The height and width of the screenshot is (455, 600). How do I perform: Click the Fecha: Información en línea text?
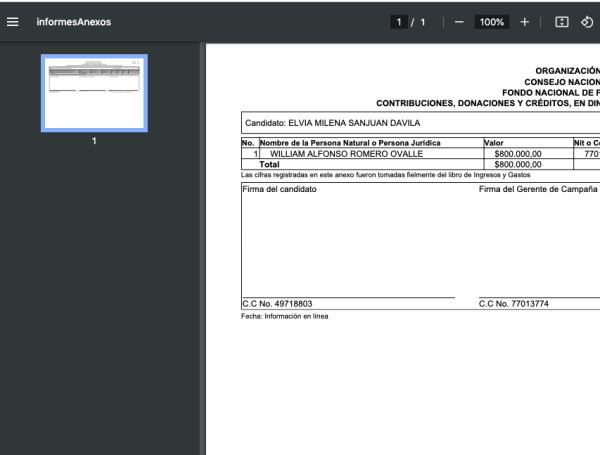coord(285,316)
